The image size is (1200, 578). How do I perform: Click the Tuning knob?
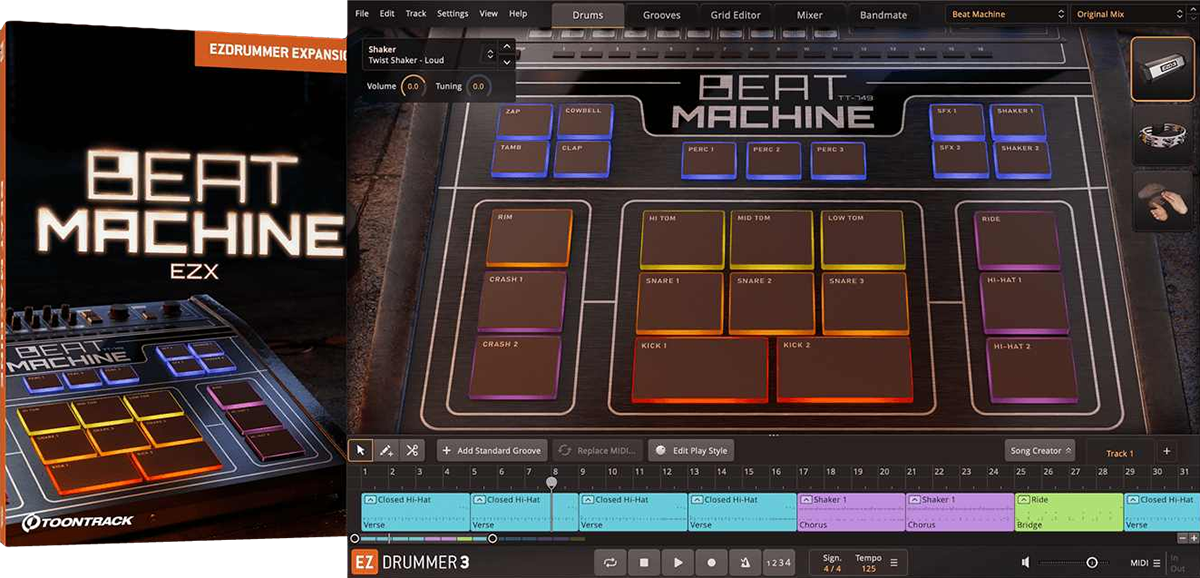click(x=478, y=87)
